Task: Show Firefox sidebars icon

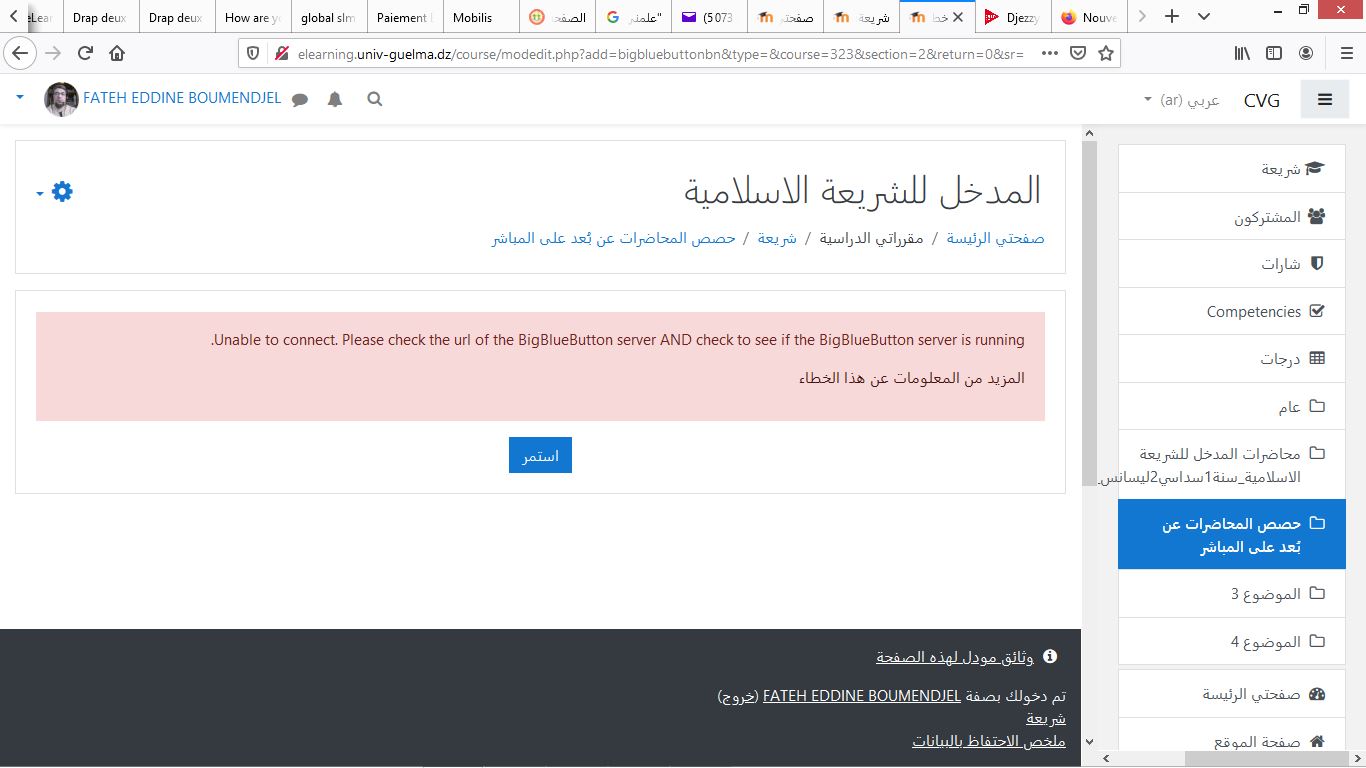Action: click(1274, 53)
